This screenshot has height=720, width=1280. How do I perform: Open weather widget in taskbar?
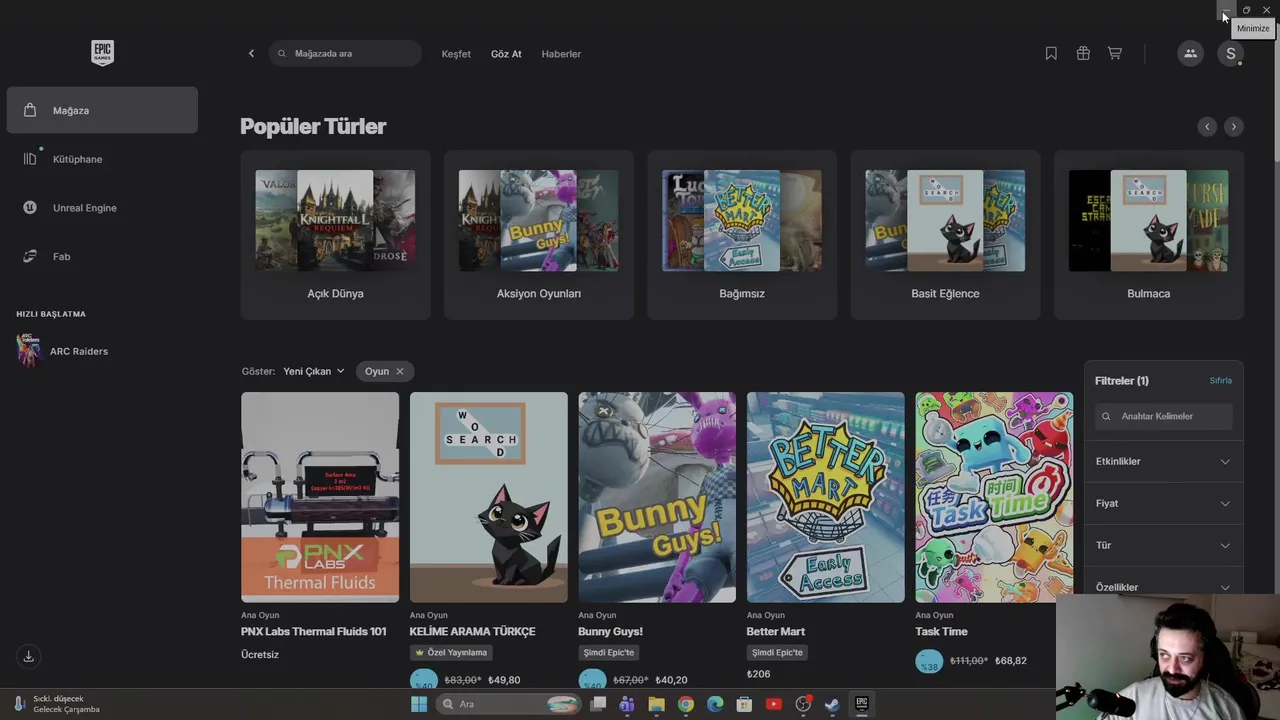click(56, 704)
